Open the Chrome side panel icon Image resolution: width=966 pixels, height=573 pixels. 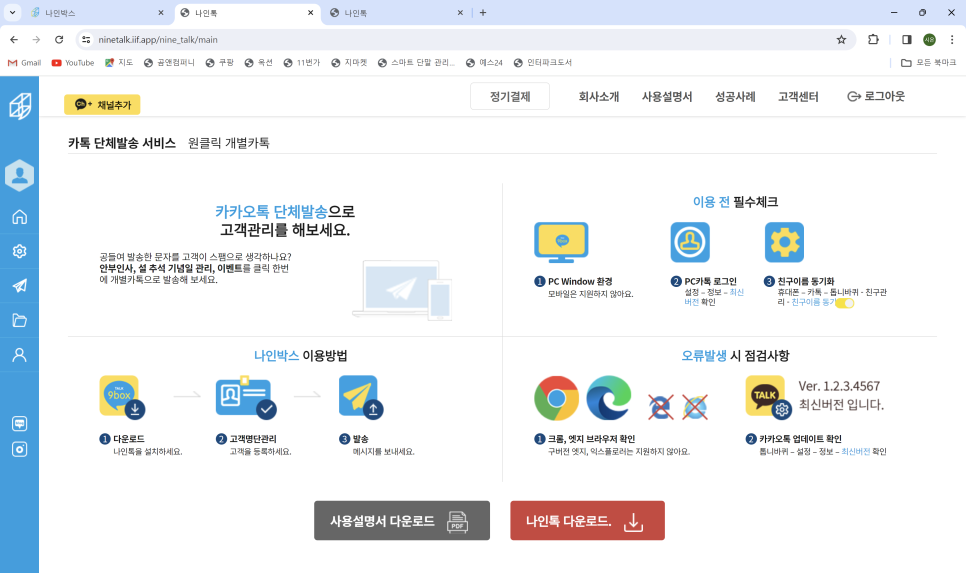[x=907, y=39]
